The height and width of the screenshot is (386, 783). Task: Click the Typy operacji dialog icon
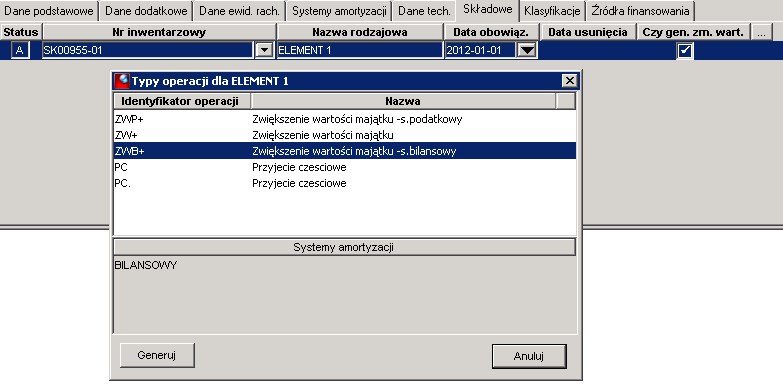coord(122,81)
